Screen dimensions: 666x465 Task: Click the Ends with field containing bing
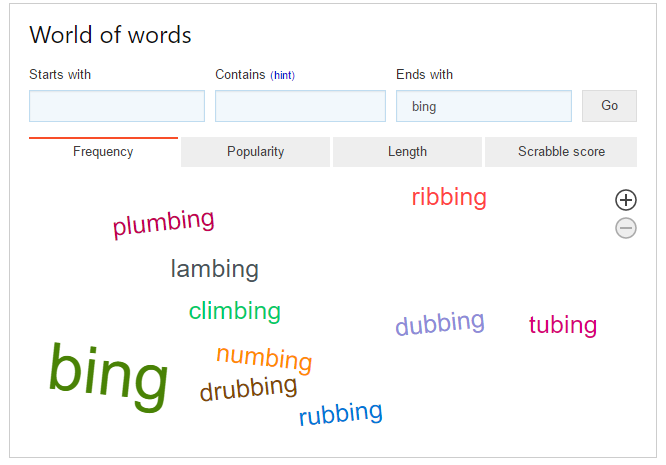pyautogui.click(x=484, y=106)
